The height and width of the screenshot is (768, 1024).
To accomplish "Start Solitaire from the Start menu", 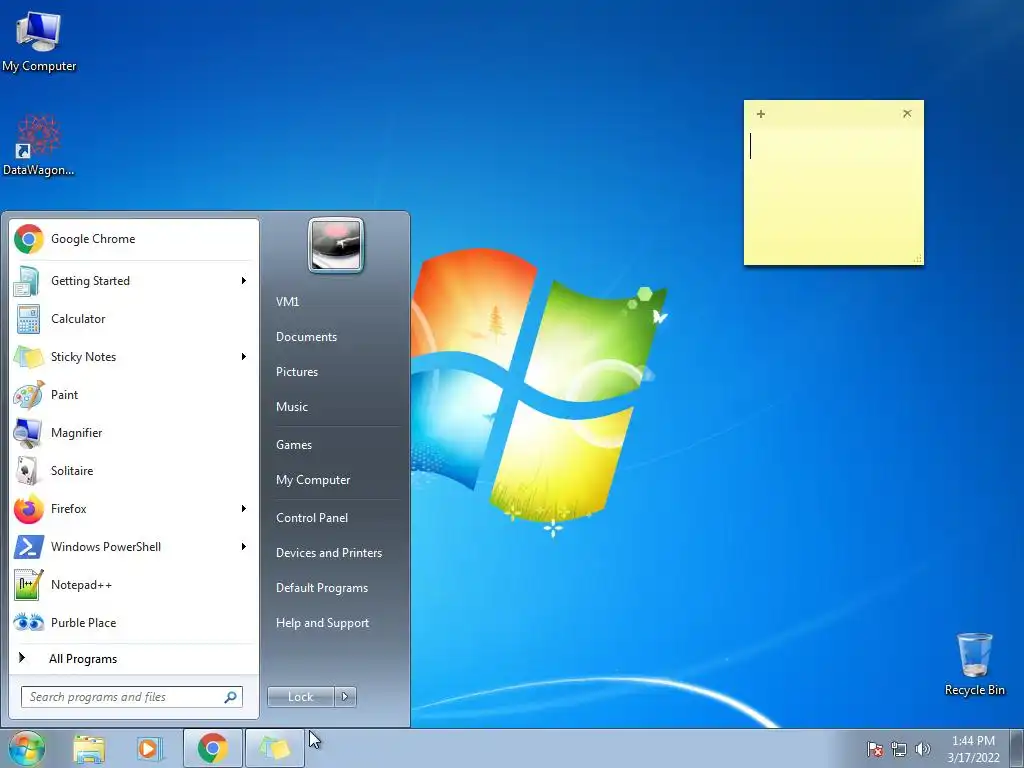I will (135, 470).
